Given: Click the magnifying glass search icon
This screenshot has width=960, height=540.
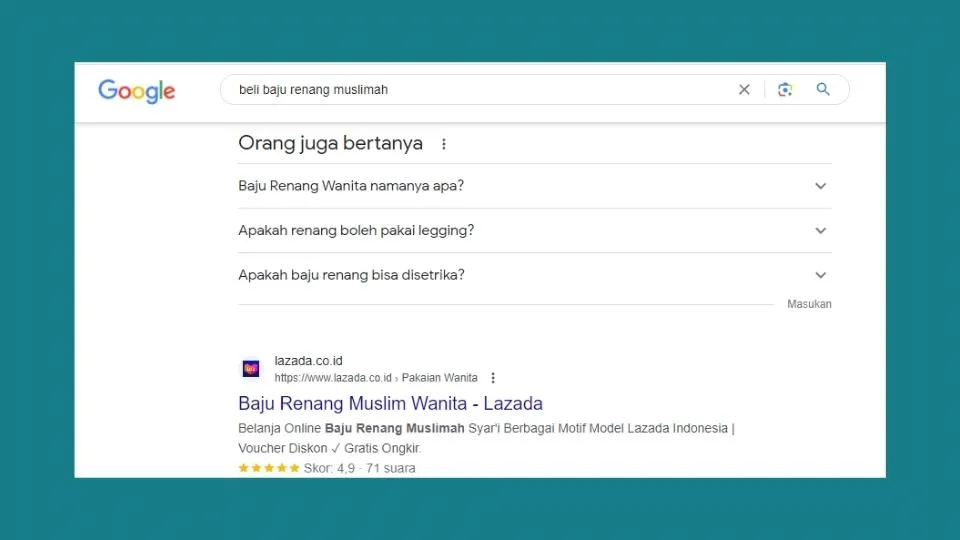Looking at the screenshot, I should pos(823,90).
